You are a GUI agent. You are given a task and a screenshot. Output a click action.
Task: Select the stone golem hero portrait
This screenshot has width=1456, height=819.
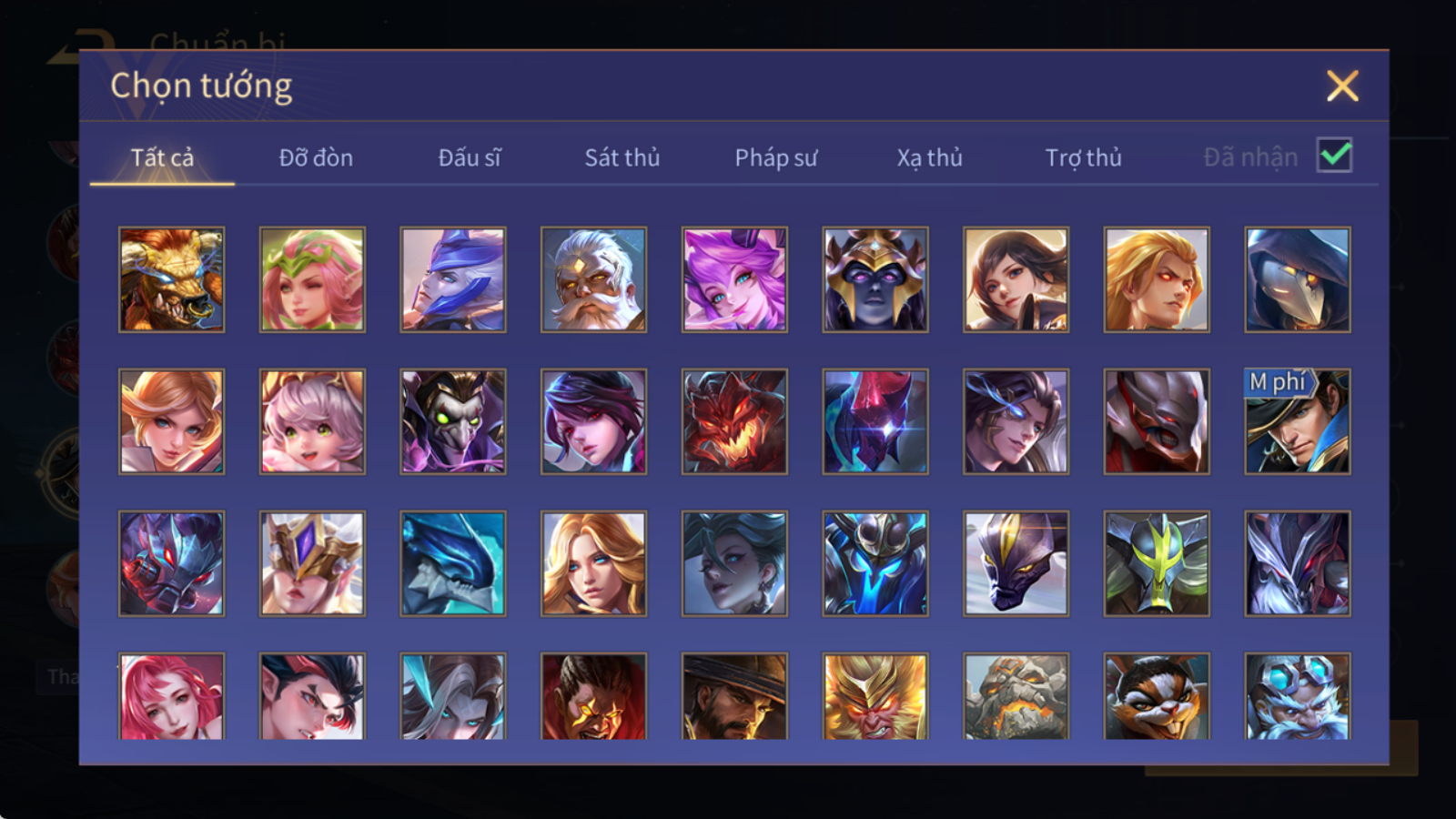1016,696
